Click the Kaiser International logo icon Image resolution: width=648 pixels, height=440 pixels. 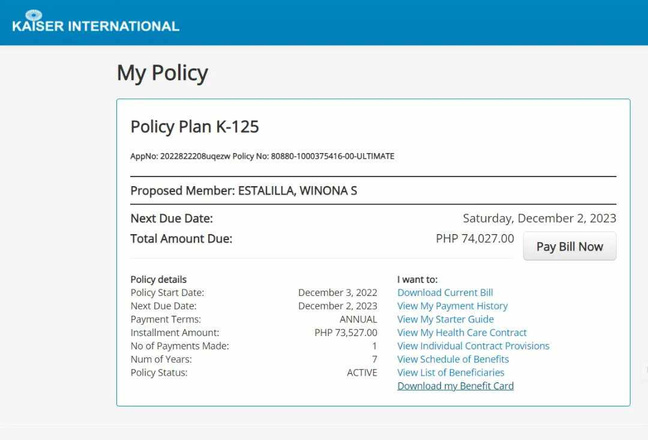click(x=33, y=15)
